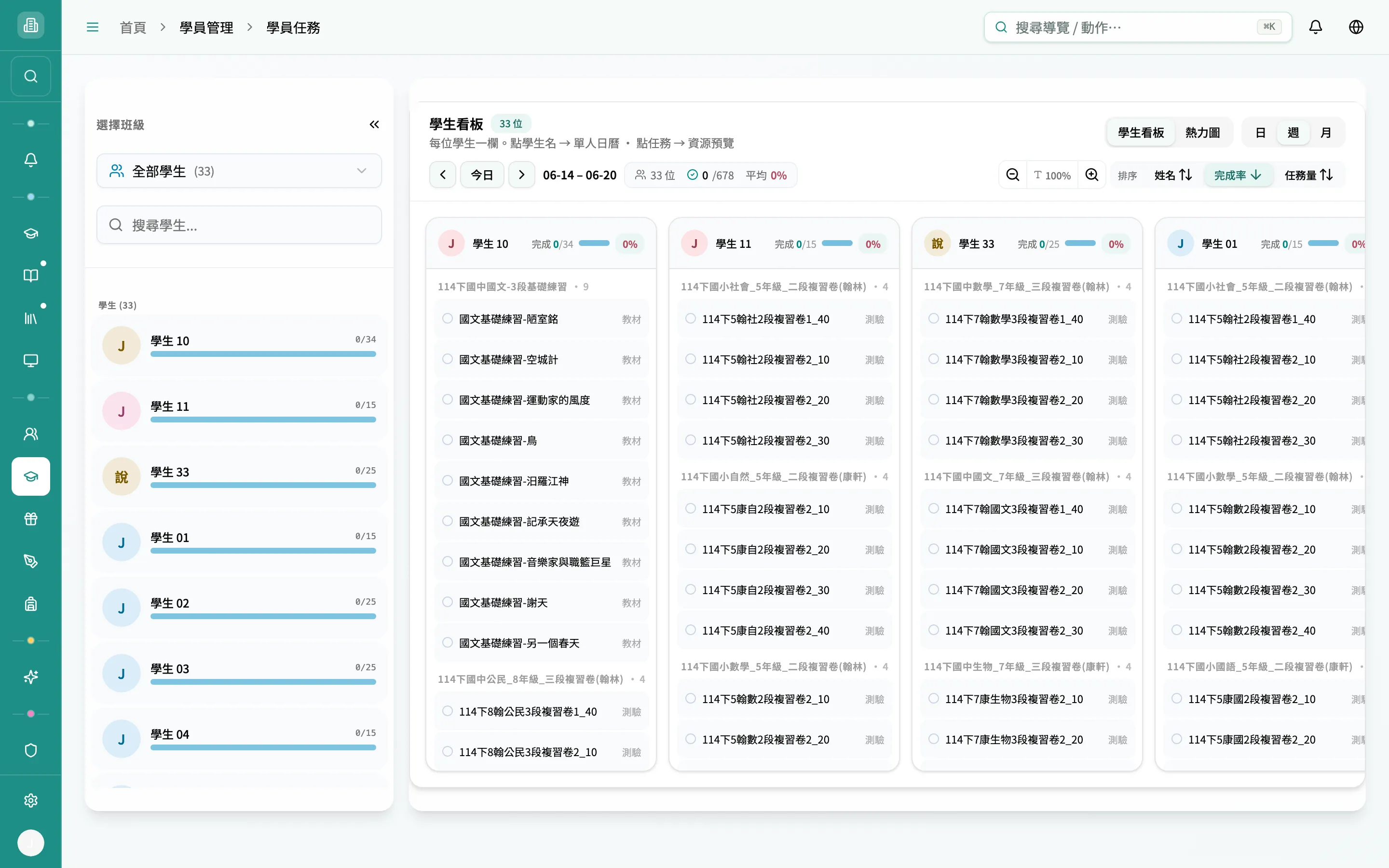Viewport: 1389px width, 868px height.
Task: Click the globe language icon
Action: point(1356,27)
